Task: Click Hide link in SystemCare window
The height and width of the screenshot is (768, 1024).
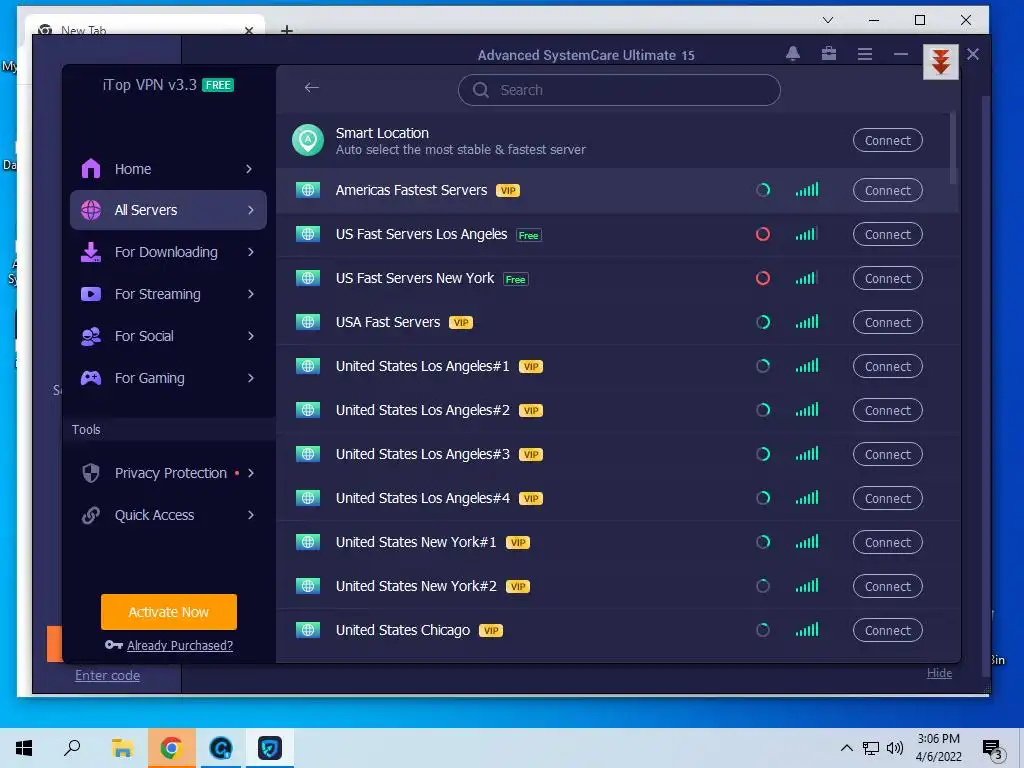Action: click(x=939, y=673)
